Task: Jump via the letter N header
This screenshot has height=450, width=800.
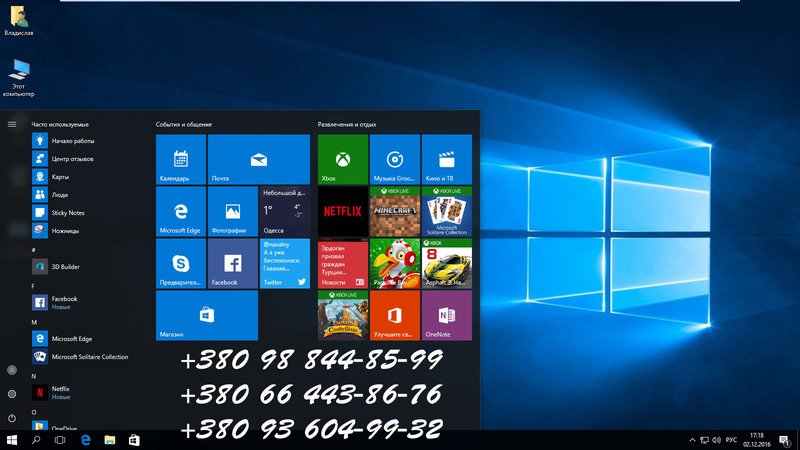Action: (34, 376)
